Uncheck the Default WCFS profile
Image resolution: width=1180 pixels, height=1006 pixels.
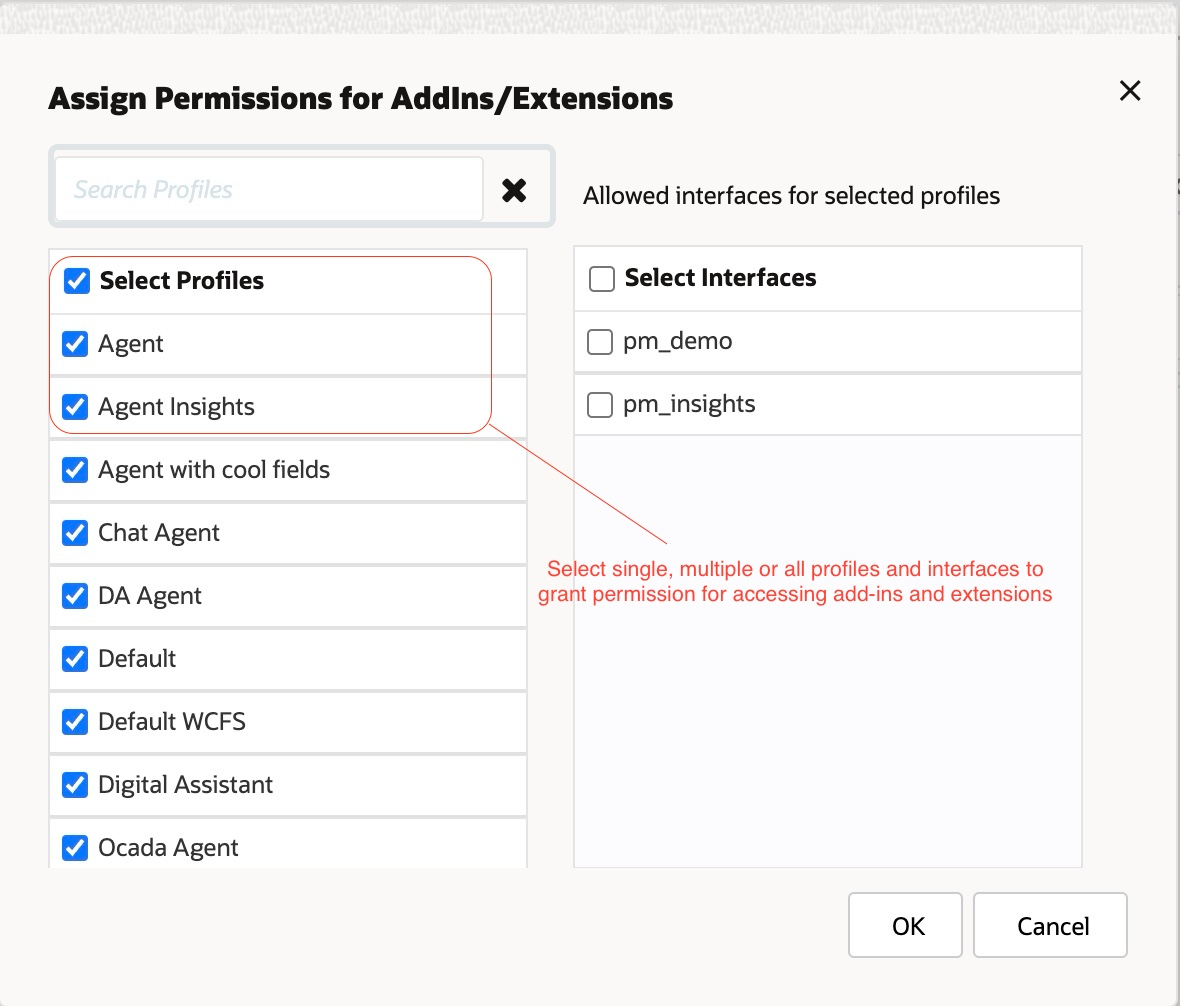[76, 721]
